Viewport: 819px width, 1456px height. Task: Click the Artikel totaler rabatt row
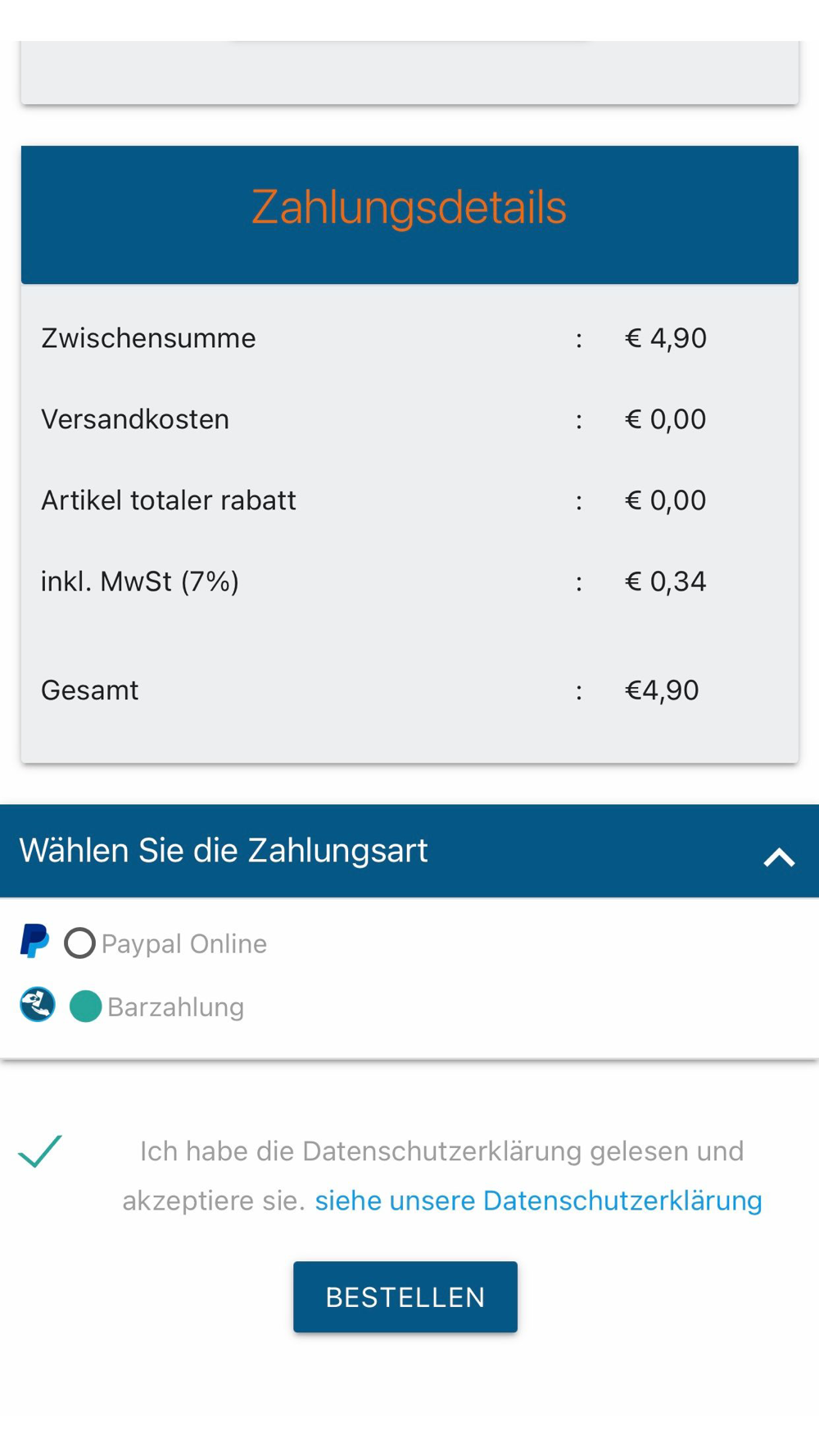tap(409, 500)
